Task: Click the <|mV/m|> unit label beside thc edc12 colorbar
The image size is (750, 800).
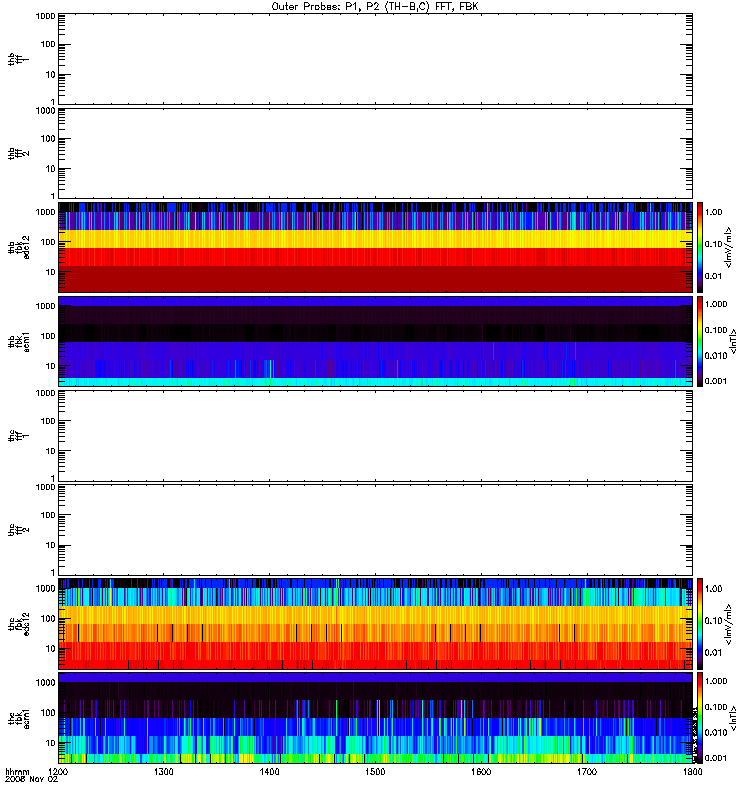Action: [728, 624]
